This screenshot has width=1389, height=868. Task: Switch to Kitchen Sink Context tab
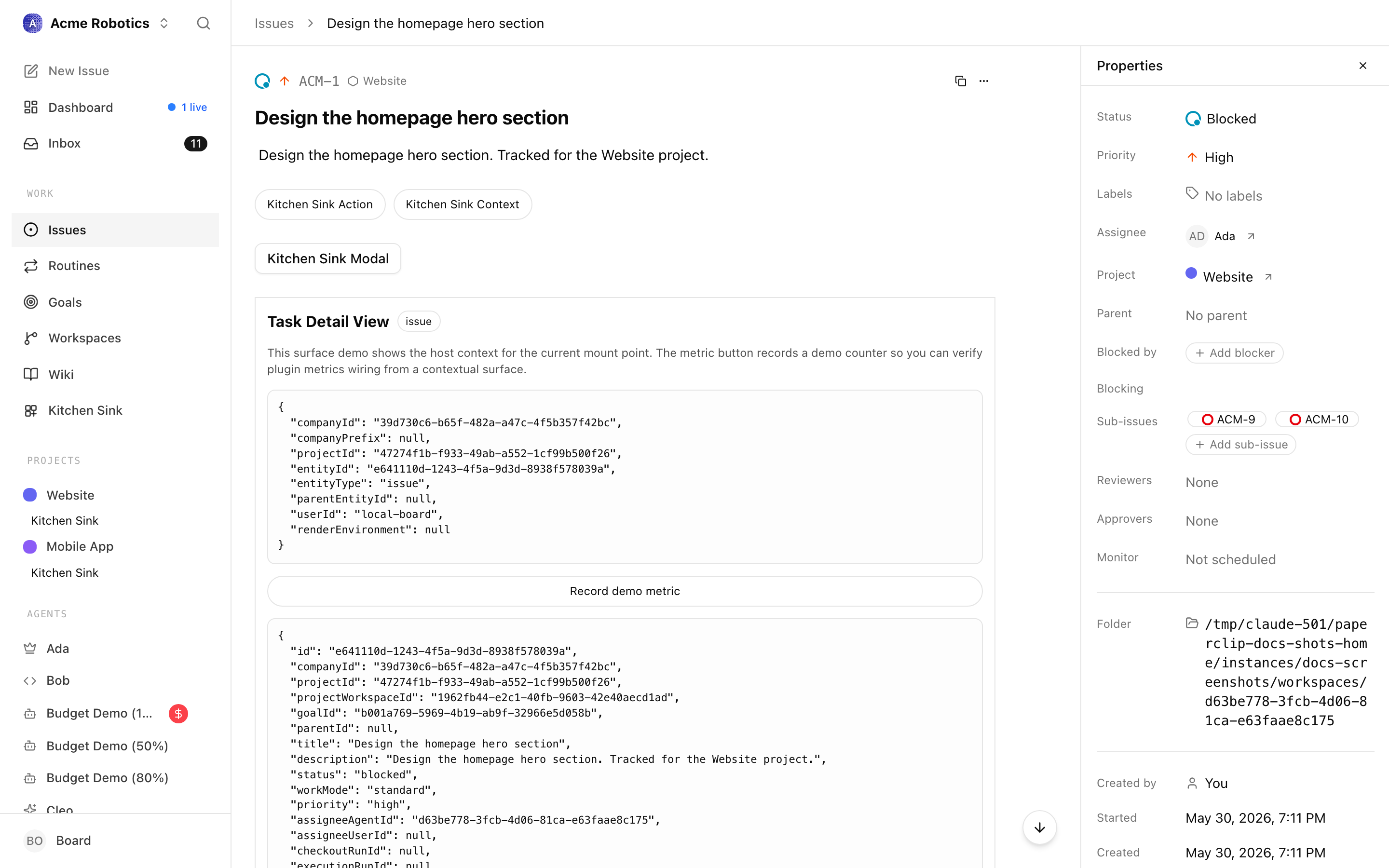462,204
